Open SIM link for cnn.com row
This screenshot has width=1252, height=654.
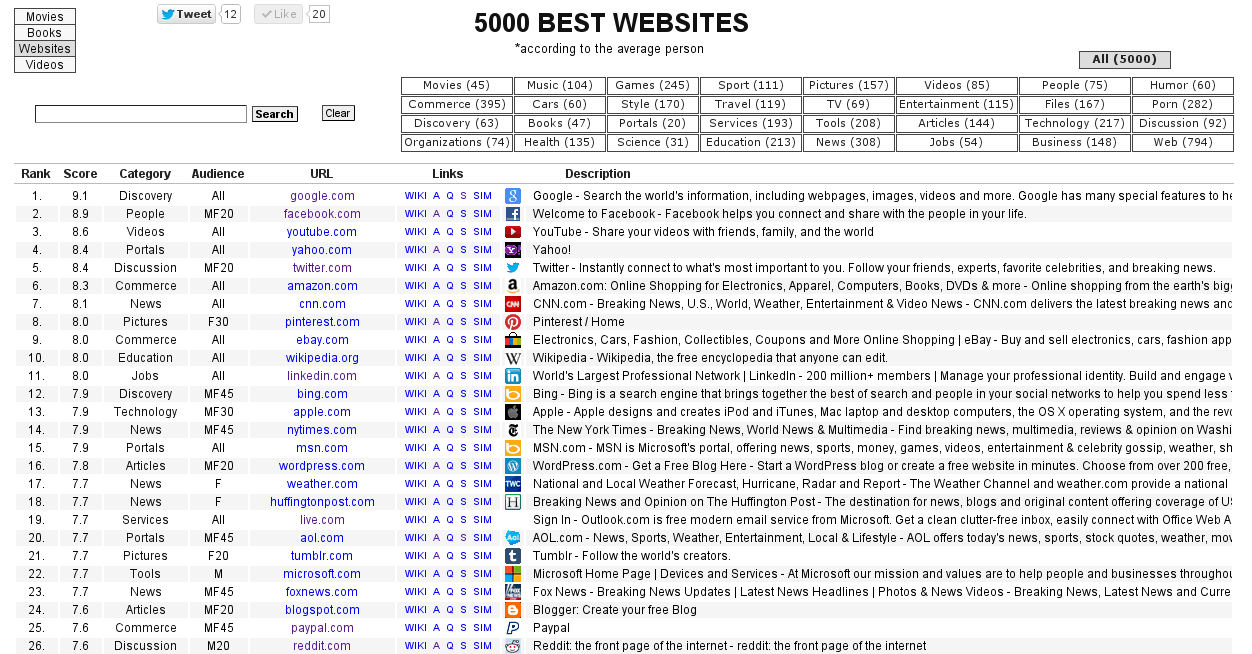483,304
